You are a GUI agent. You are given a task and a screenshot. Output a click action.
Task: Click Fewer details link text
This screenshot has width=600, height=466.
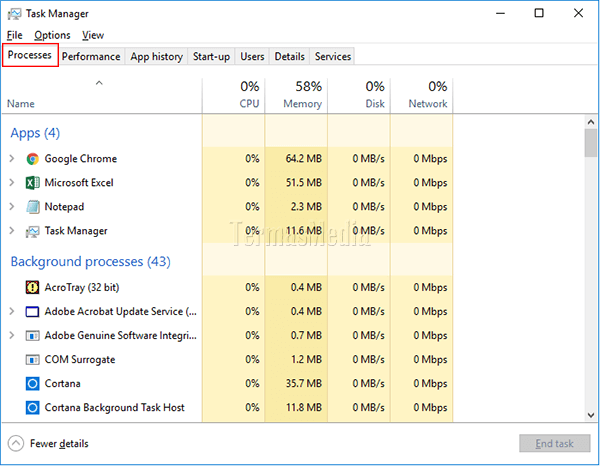pyautogui.click(x=59, y=444)
